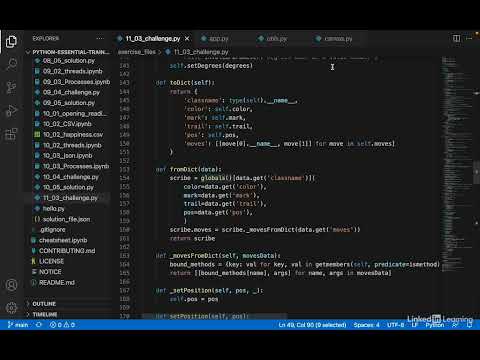
Task: Open 10_05_solution.py in Explorer
Action: [68, 187]
